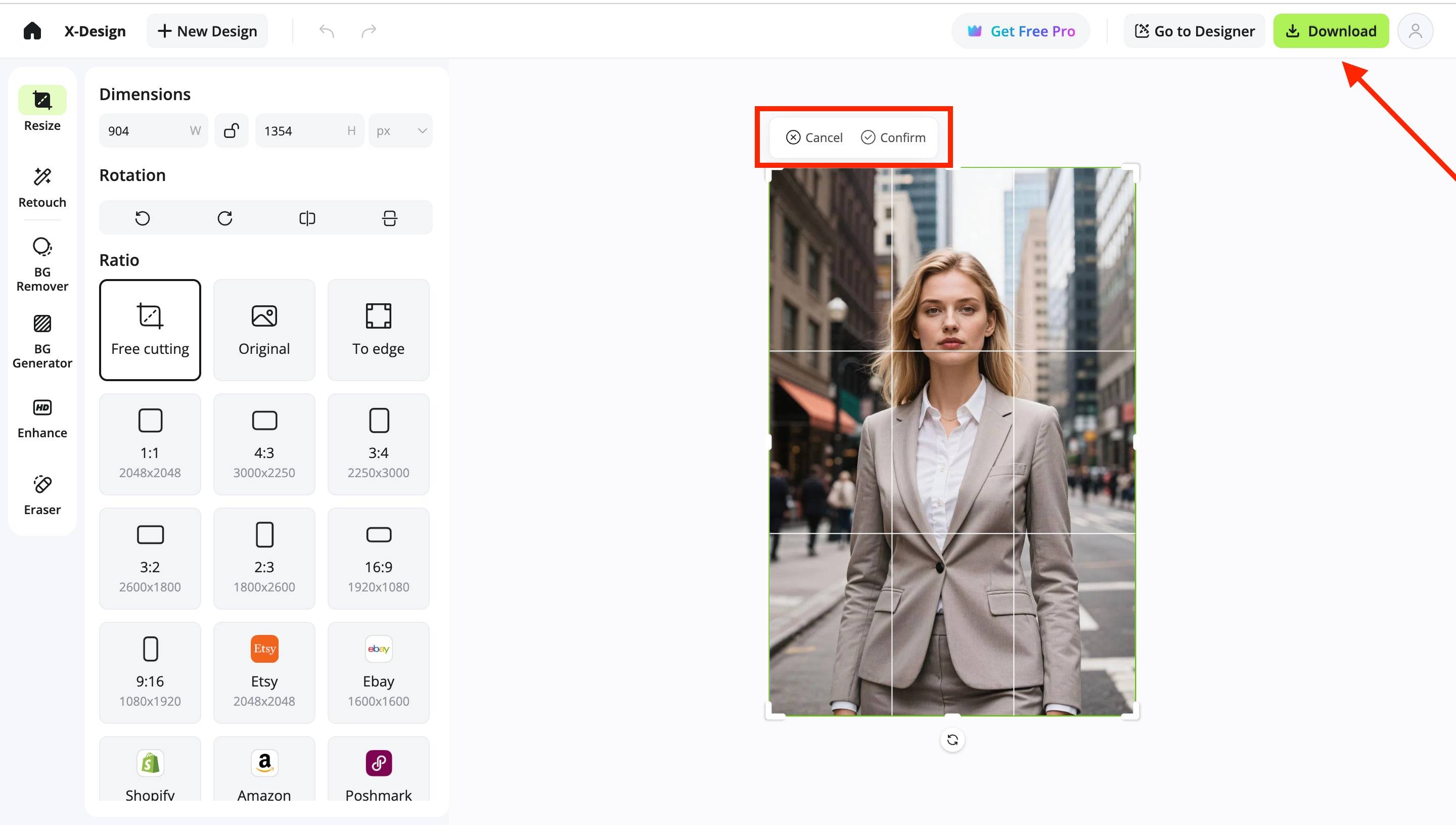Open the BG Generator tool

coord(42,341)
